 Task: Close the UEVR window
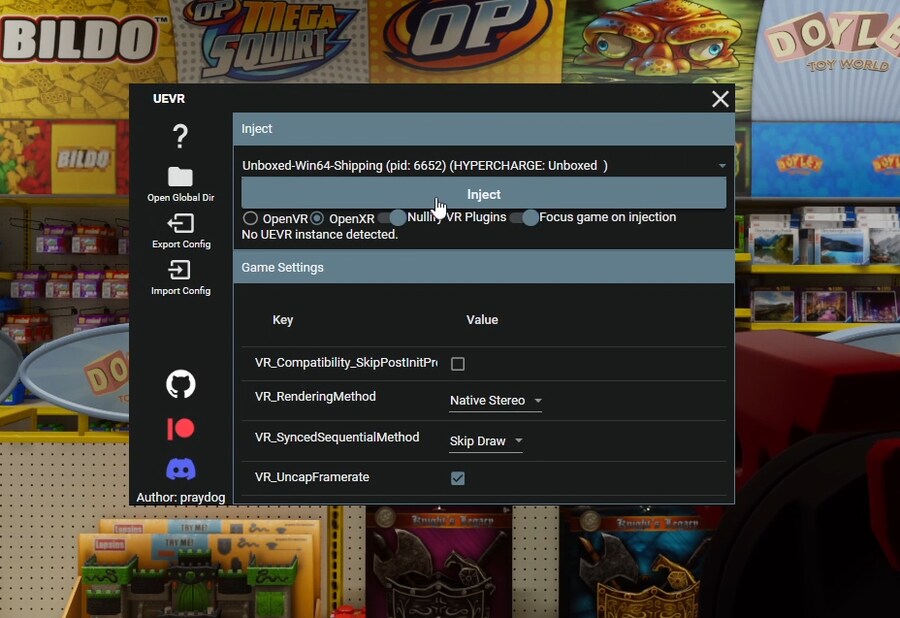(720, 99)
